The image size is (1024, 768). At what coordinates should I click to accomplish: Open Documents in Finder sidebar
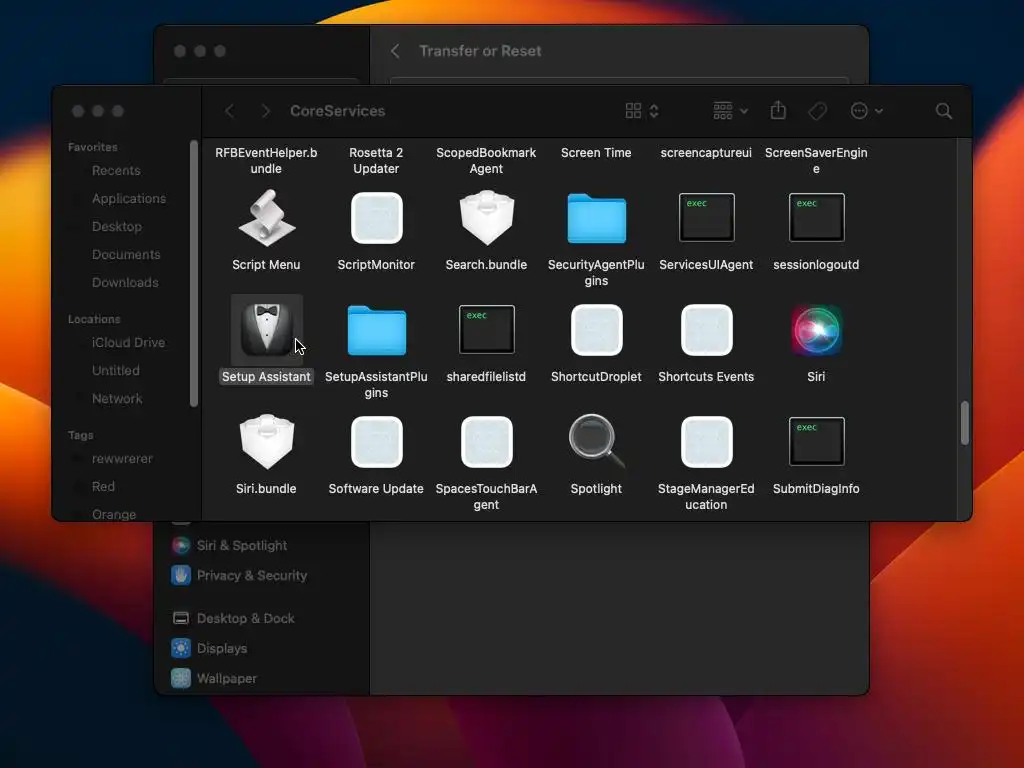[126, 255]
